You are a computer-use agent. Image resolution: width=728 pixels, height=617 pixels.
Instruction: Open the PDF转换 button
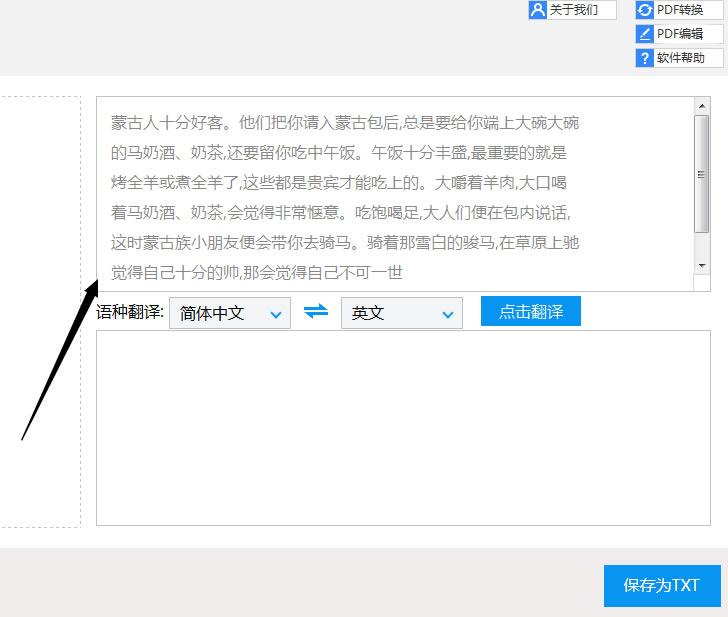679,10
